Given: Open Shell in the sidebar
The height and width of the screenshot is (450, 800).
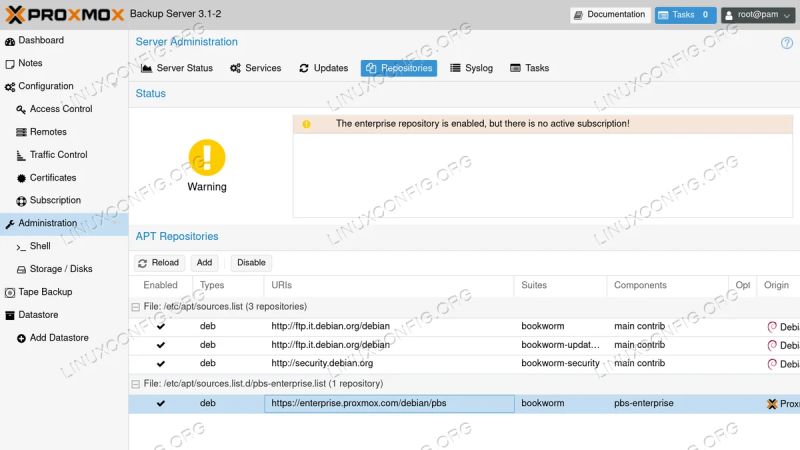Looking at the screenshot, I should (x=64, y=246).
